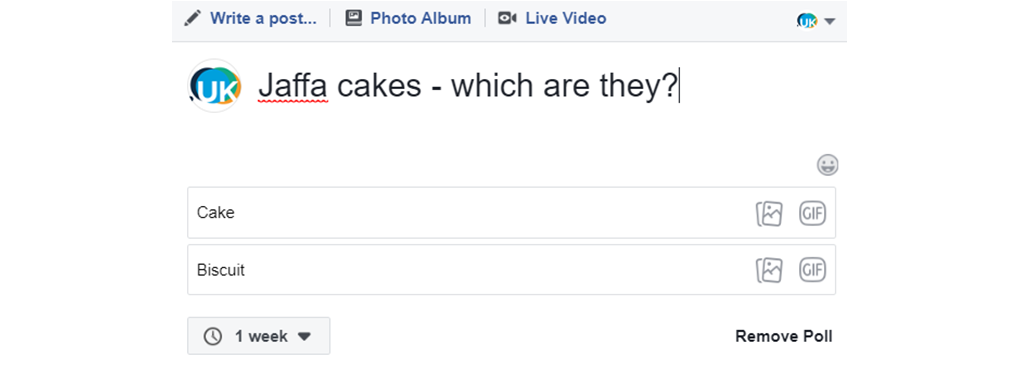Viewport: 1028px width, 370px height.
Task: Click the clock icon in poll duration
Action: (212, 337)
